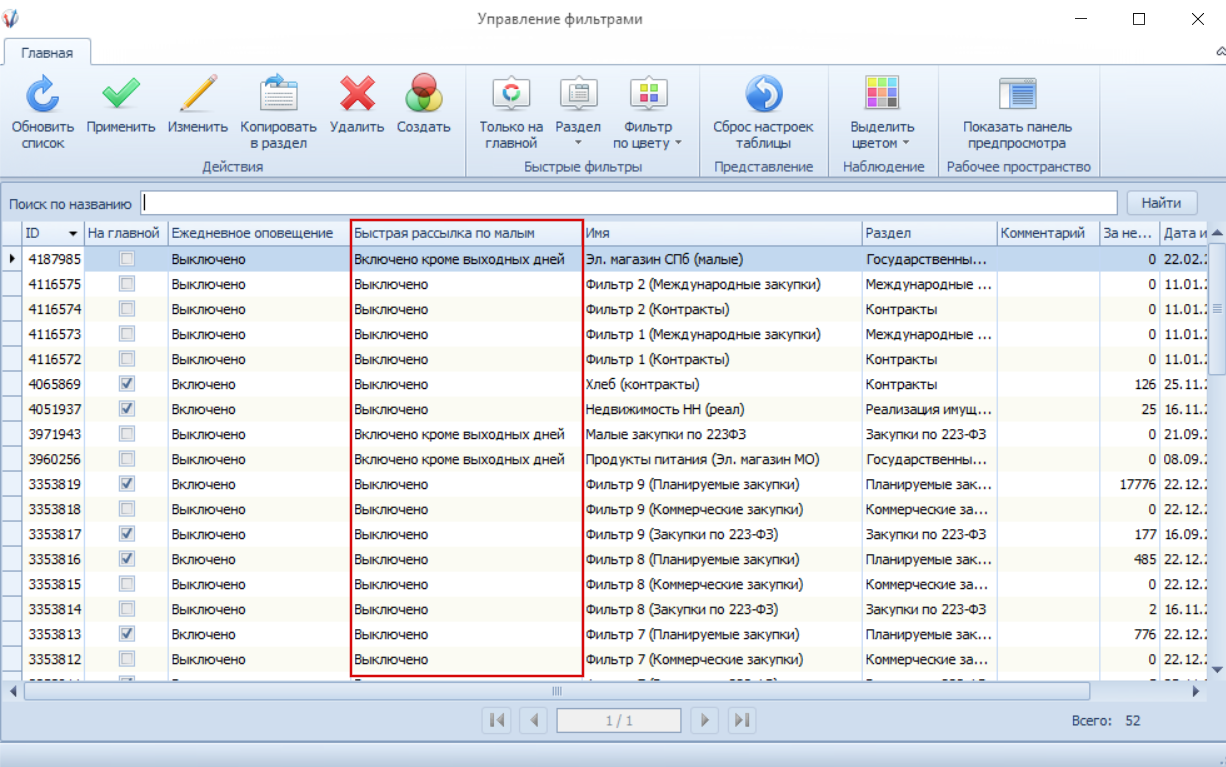Uncheck На главной for Хлеб (контракты) row
1226x767 pixels.
(x=127, y=384)
